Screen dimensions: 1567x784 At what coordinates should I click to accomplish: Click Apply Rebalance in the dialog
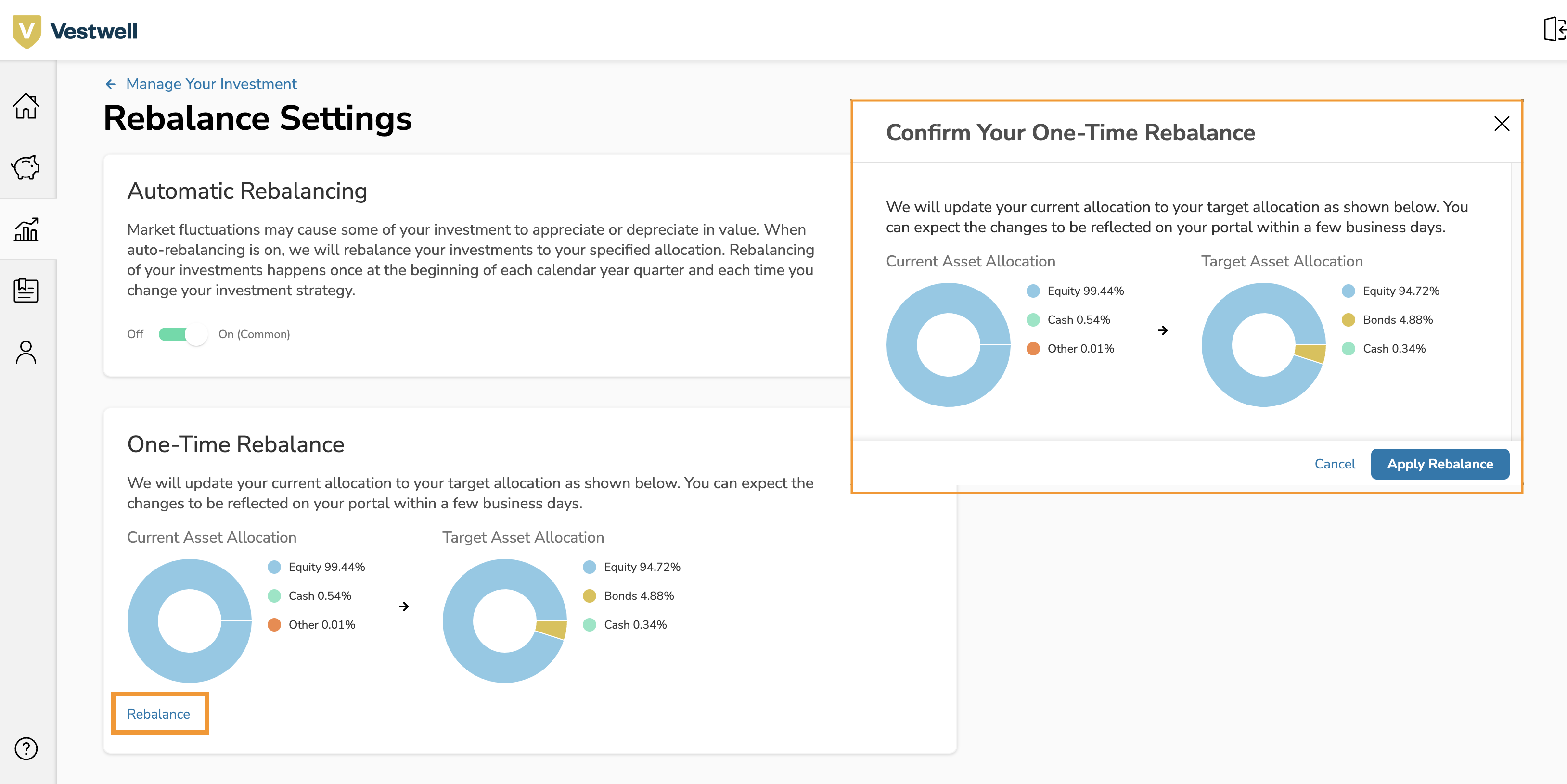(x=1440, y=464)
